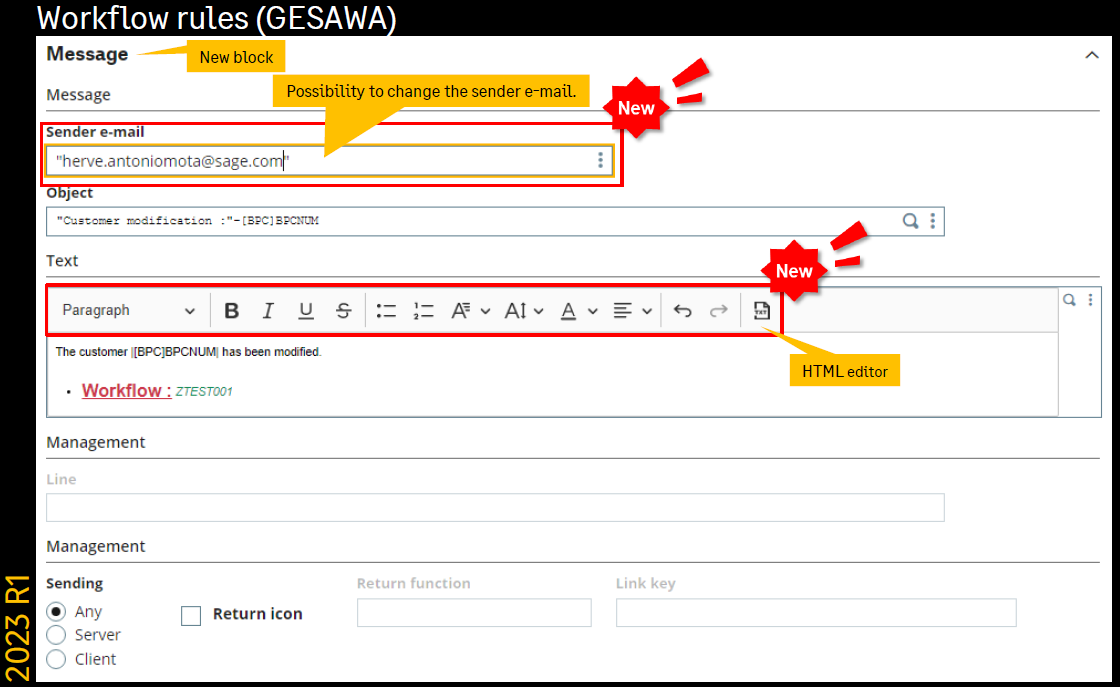This screenshot has width=1120, height=687.
Task: Open the Paragraph style dropdown
Action: coord(128,311)
